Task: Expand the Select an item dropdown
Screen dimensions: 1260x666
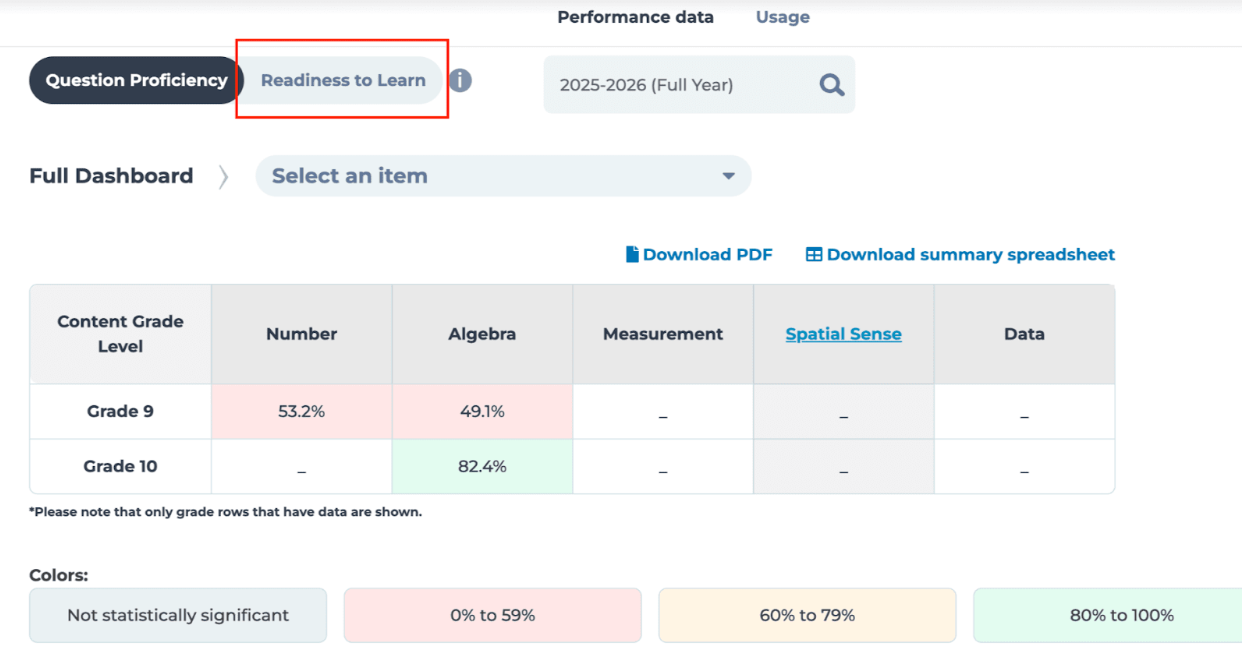Action: (x=503, y=176)
